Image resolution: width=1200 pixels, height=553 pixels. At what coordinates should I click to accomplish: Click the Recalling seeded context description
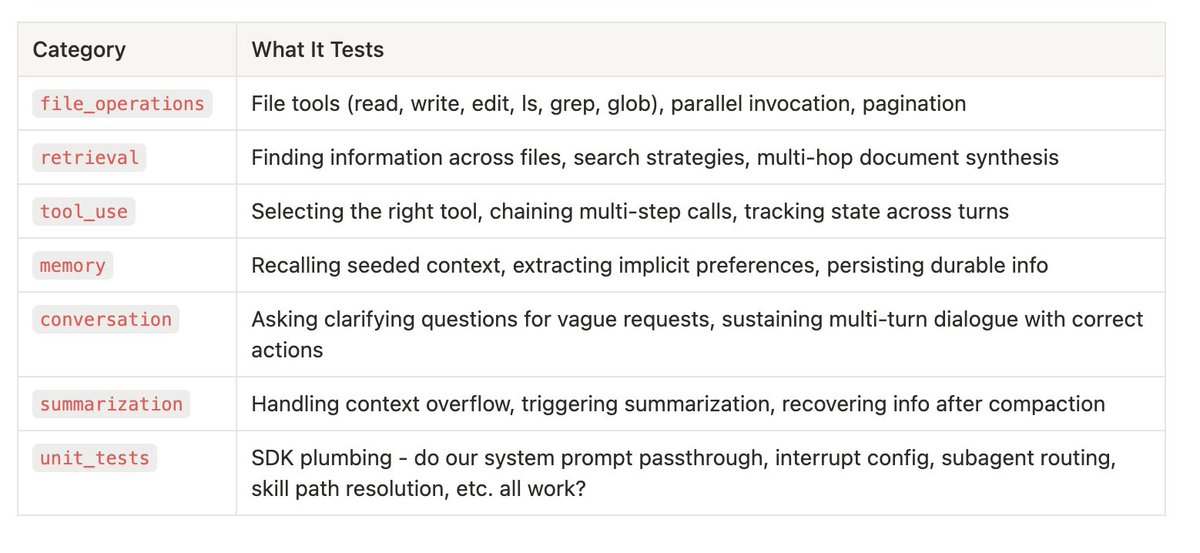[649, 265]
